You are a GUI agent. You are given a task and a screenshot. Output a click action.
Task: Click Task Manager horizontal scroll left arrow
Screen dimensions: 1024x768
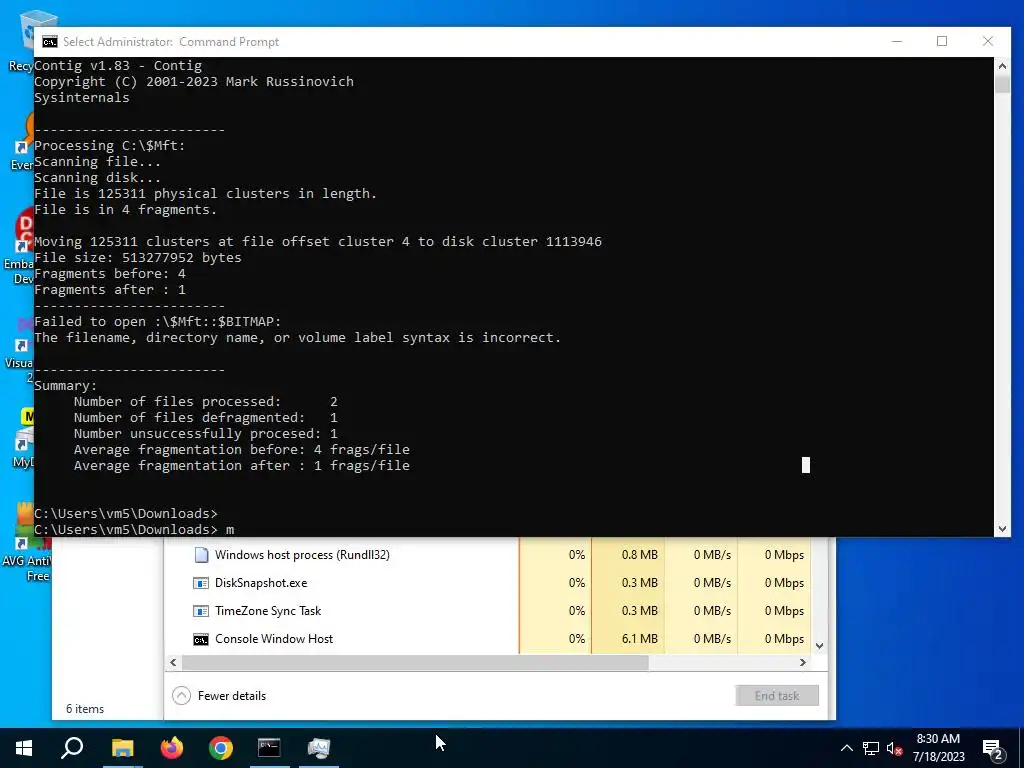point(173,662)
